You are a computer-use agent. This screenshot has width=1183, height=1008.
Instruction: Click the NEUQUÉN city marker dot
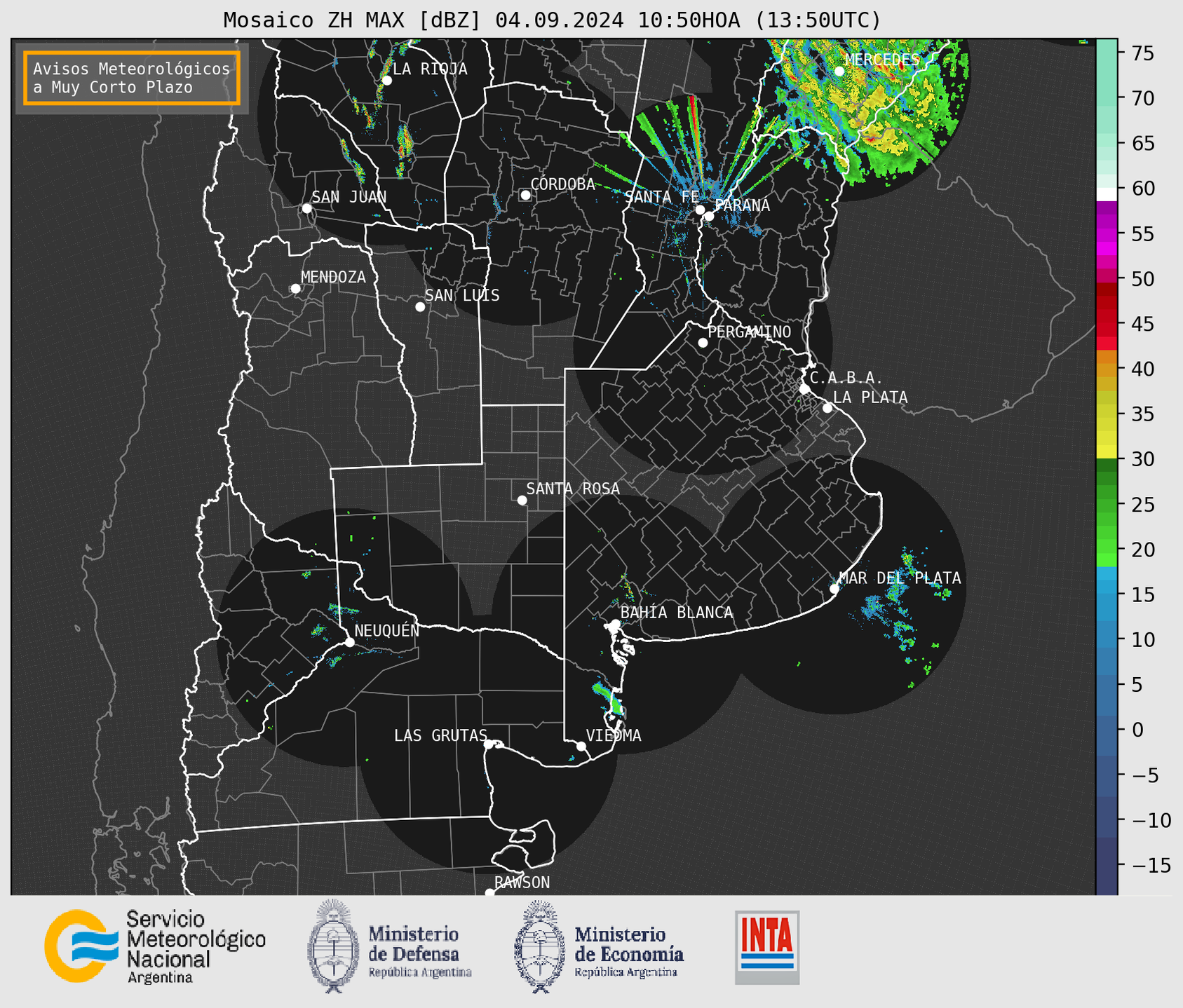point(349,642)
